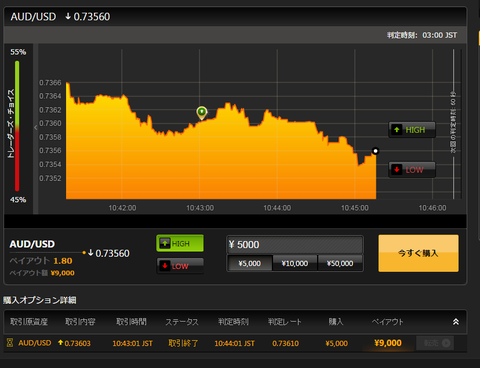Click the ステータス column header
The height and width of the screenshot is (368, 480).
click(182, 322)
